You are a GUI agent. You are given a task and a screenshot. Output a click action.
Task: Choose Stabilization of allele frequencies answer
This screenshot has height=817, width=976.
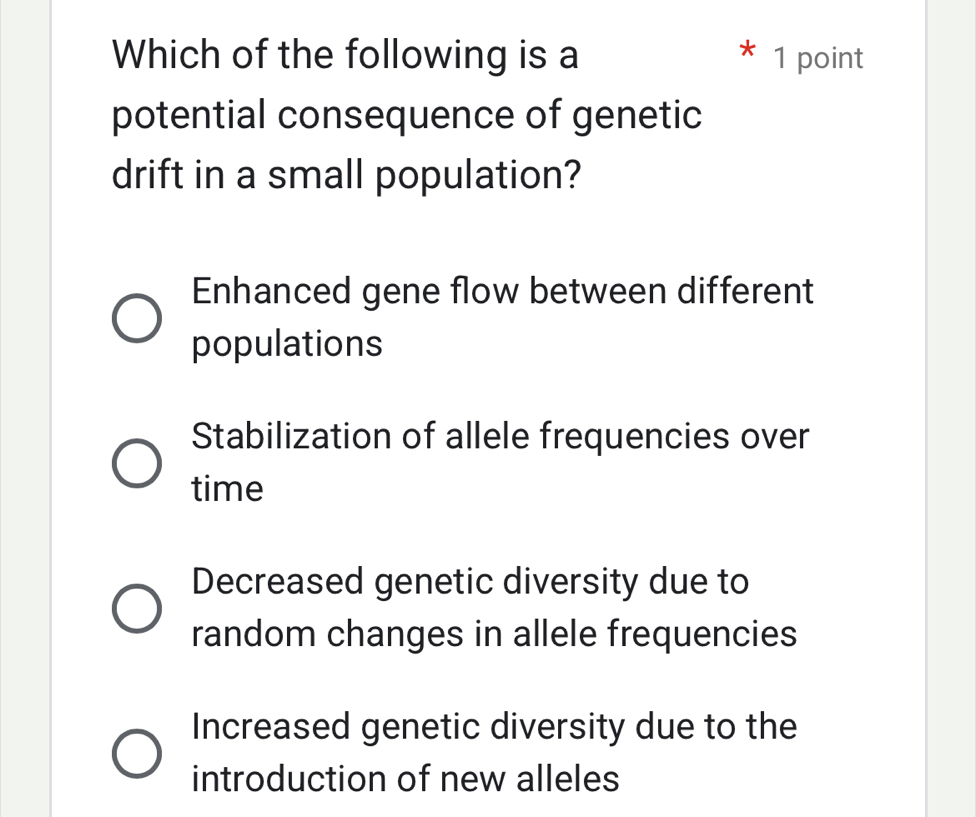pos(137,462)
